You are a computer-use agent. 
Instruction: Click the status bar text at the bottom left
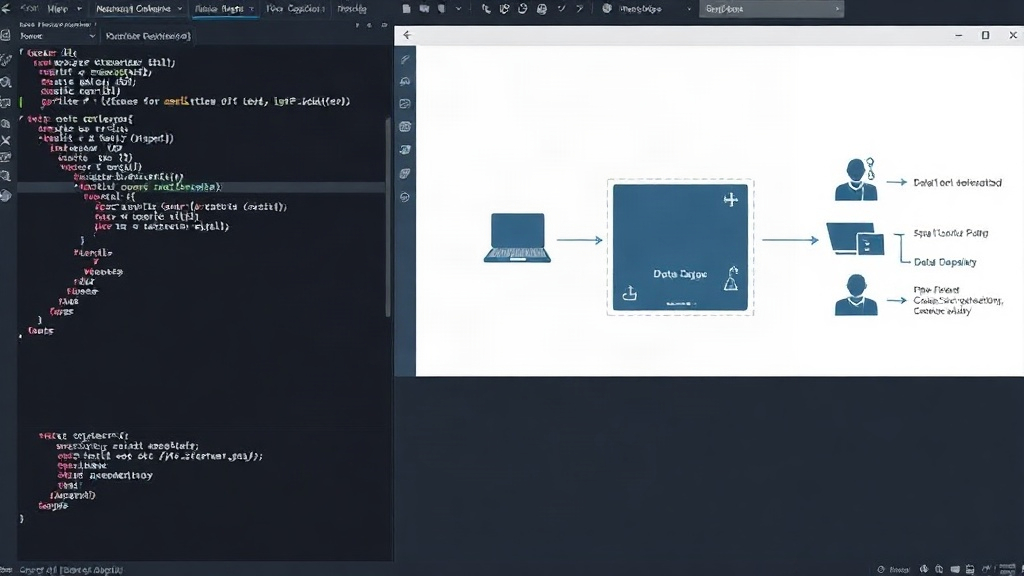tap(71, 570)
